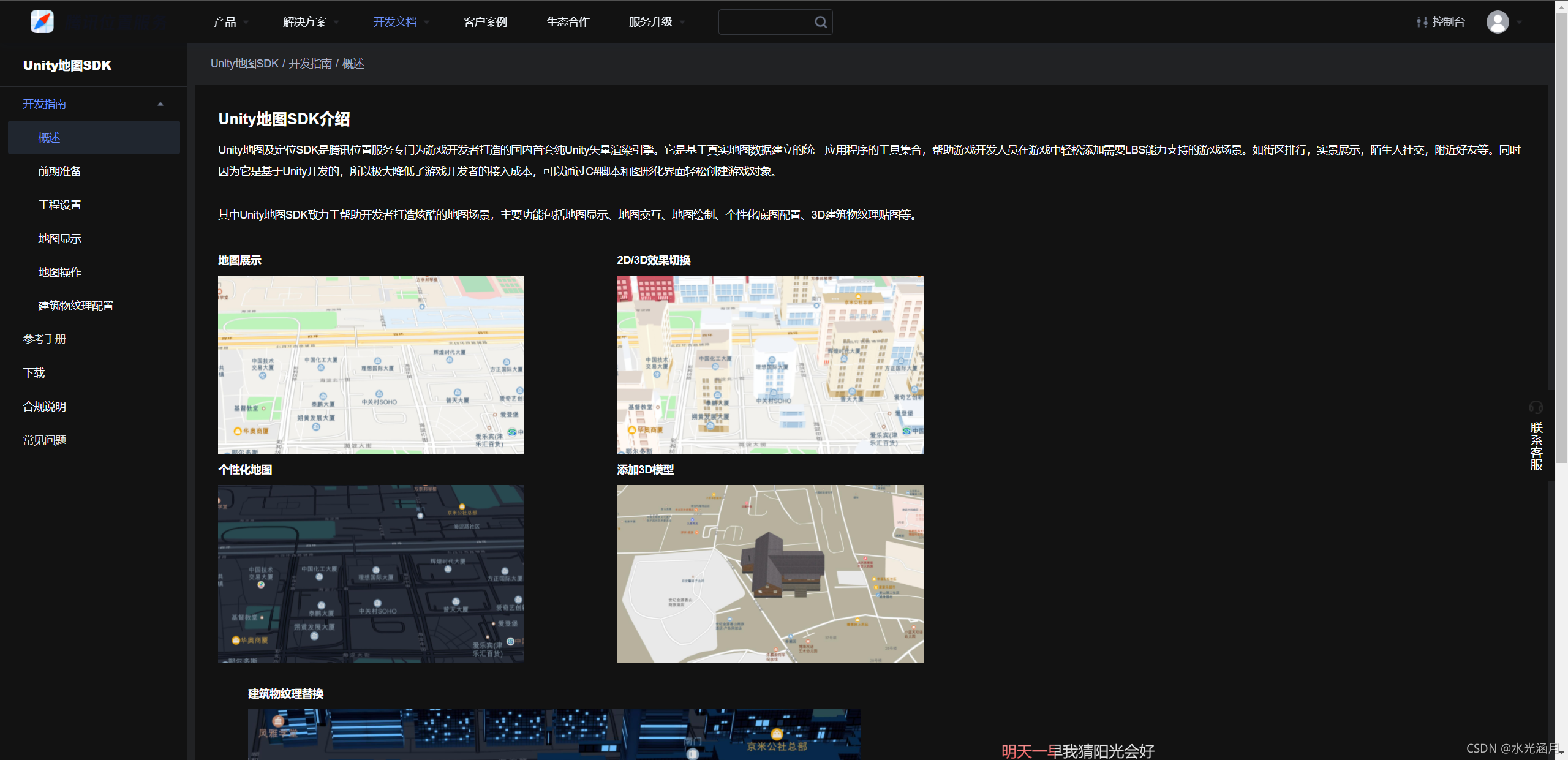
Task: Select 前期准备 in the sidebar
Action: 59,171
